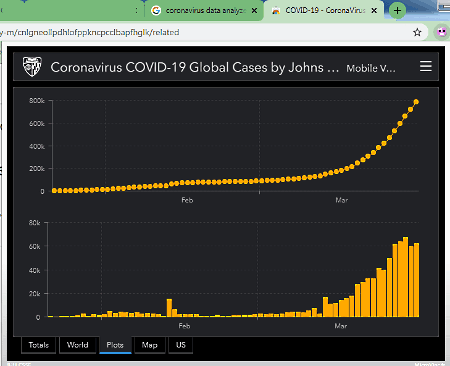
Task: Click the dashboard title Coronavirus COVID-19 Global Cases
Action: (x=195, y=67)
